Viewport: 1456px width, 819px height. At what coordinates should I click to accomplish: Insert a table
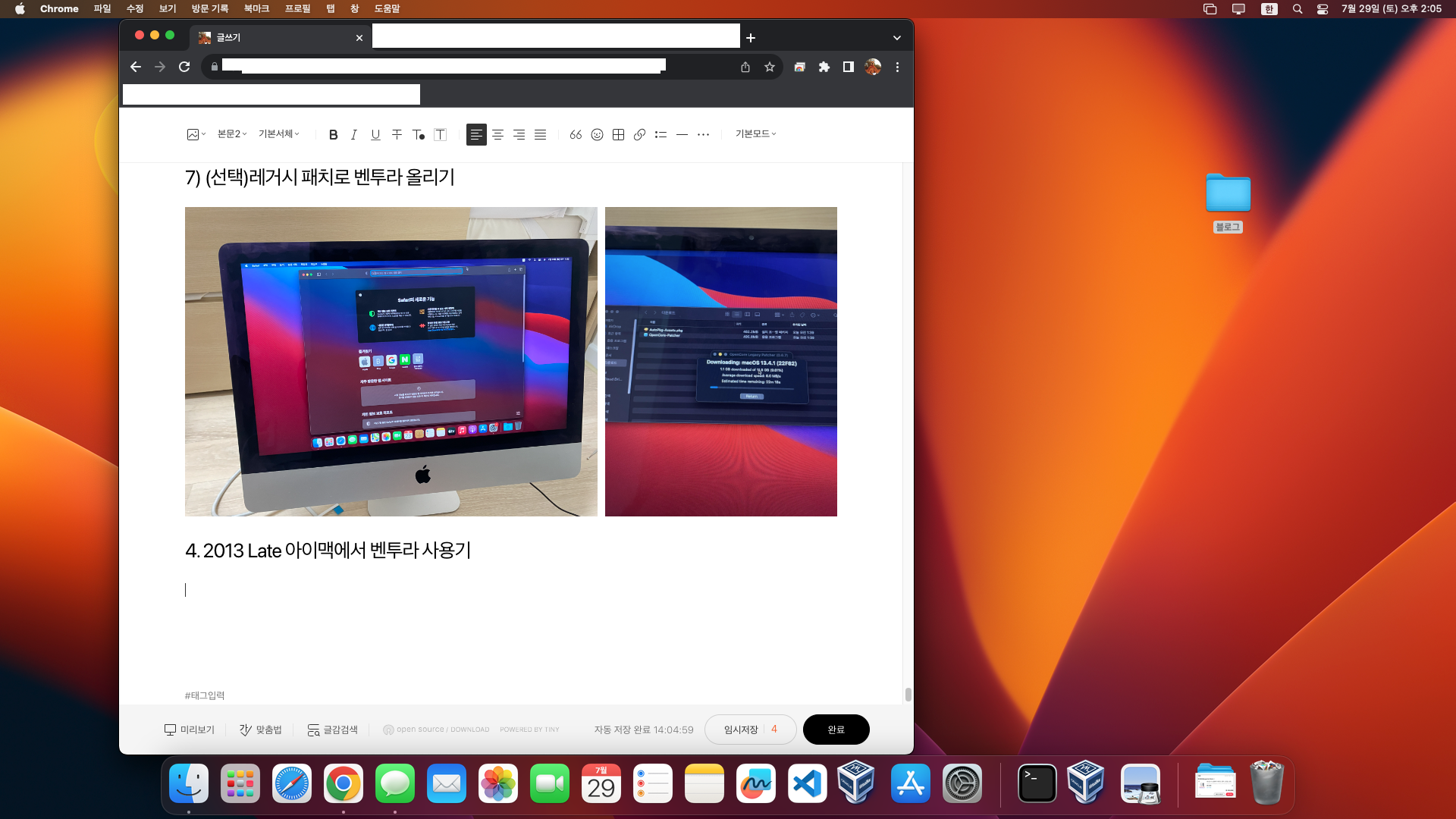pyautogui.click(x=618, y=134)
